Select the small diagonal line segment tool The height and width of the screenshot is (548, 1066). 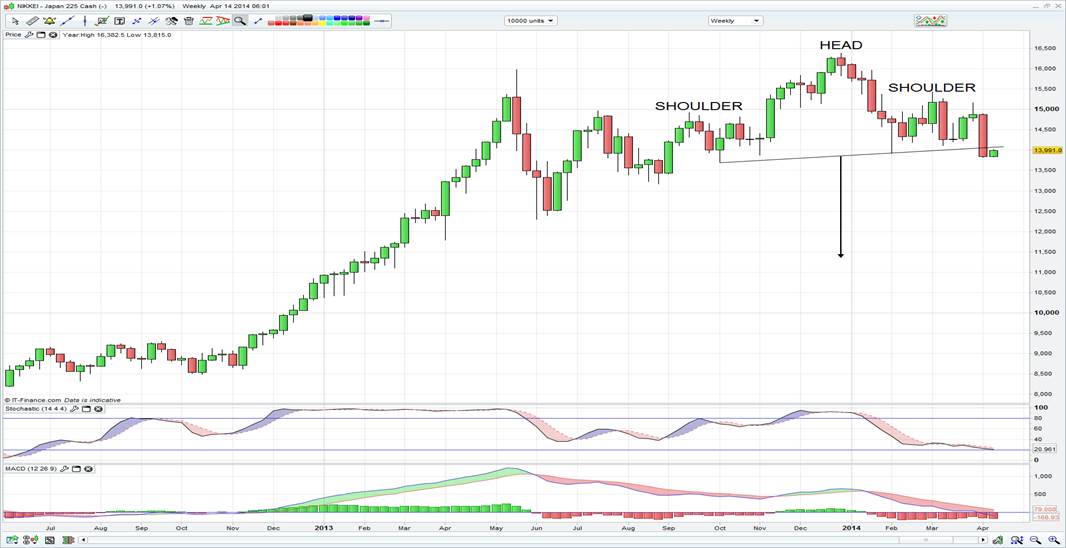pos(258,21)
